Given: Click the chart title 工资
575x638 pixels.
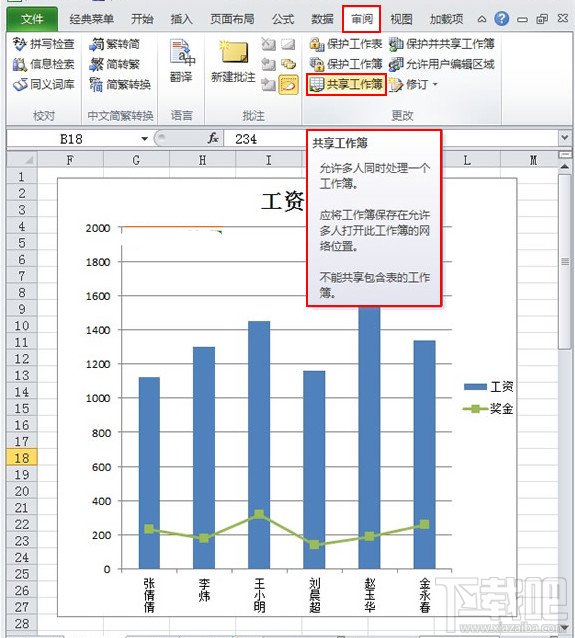Looking at the screenshot, I should (282, 201).
